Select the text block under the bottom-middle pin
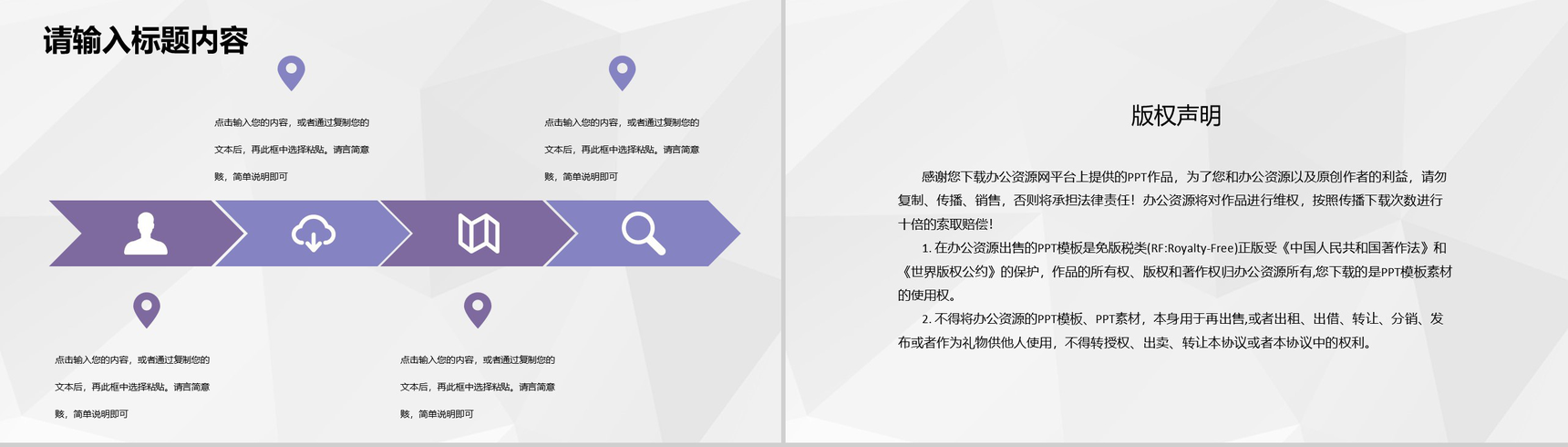This screenshot has width=1568, height=447. tap(478, 387)
